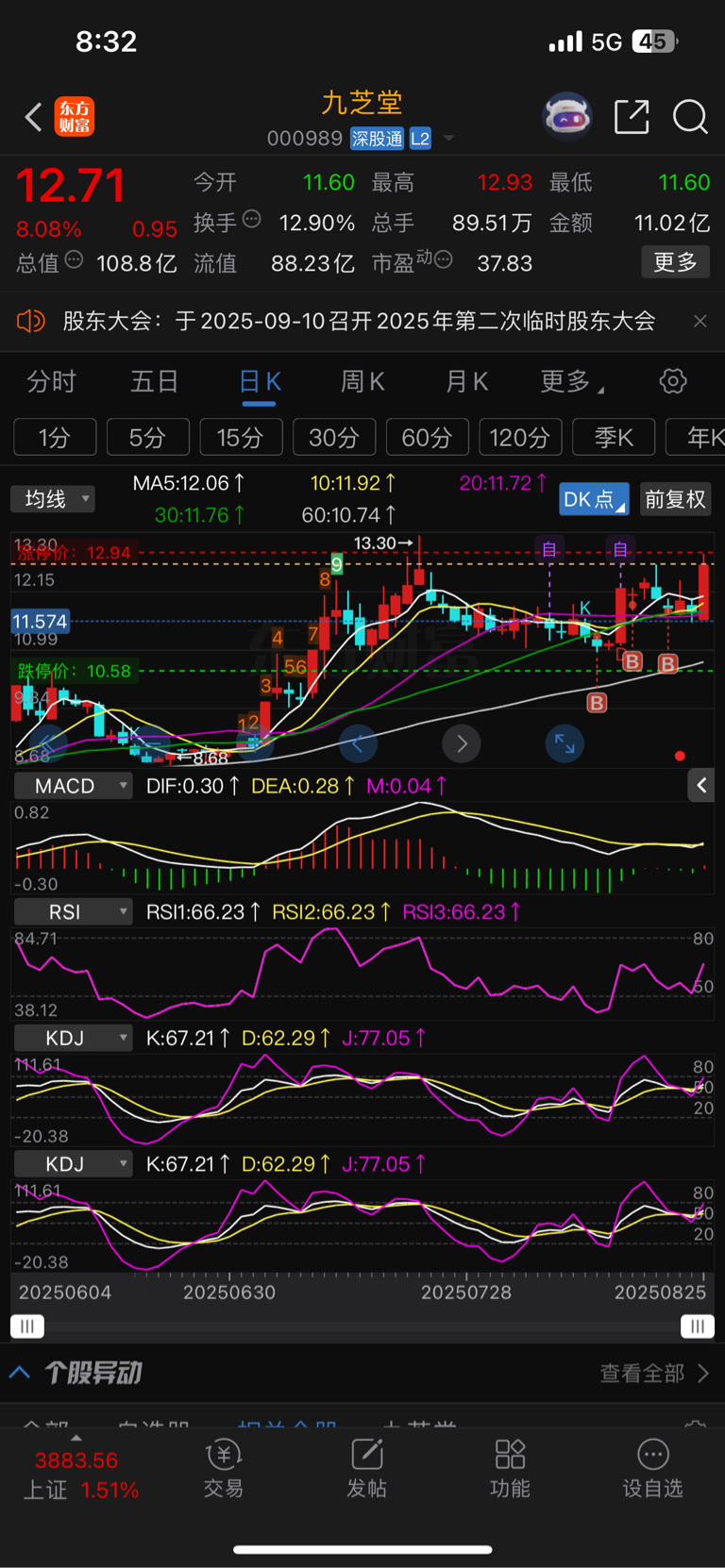This screenshot has height=1568, width=725.
Task: Select the 1分 interval
Action: click(55, 438)
